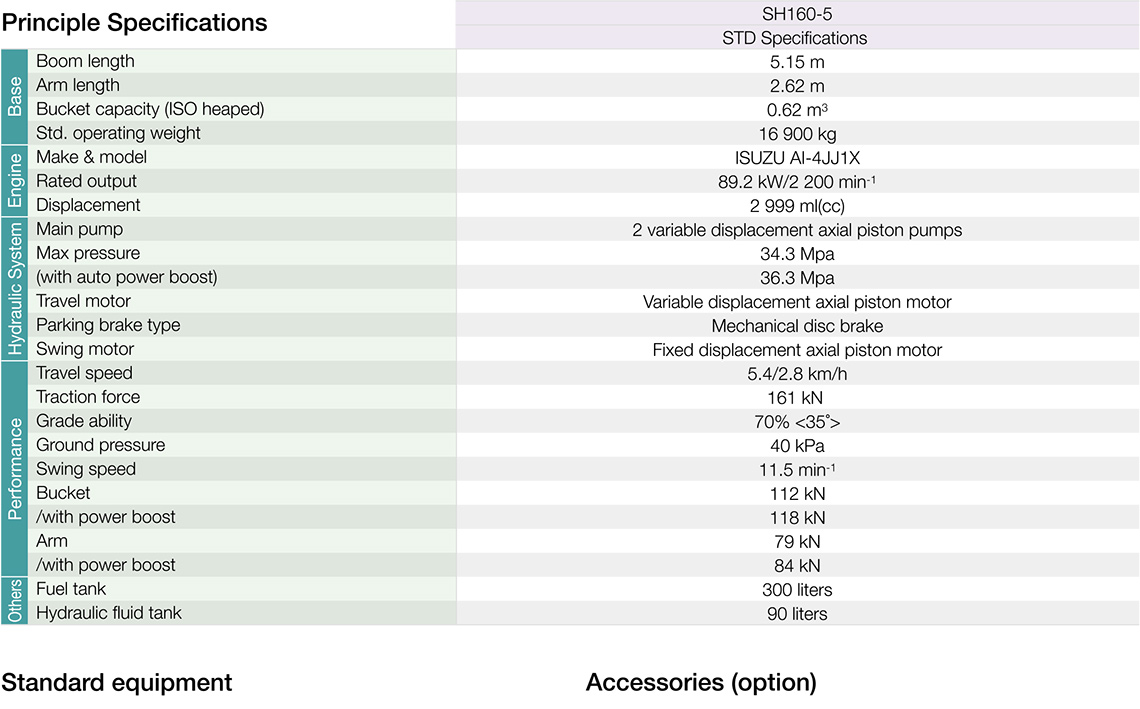
Task: Select the Base category side label
Action: (14, 97)
